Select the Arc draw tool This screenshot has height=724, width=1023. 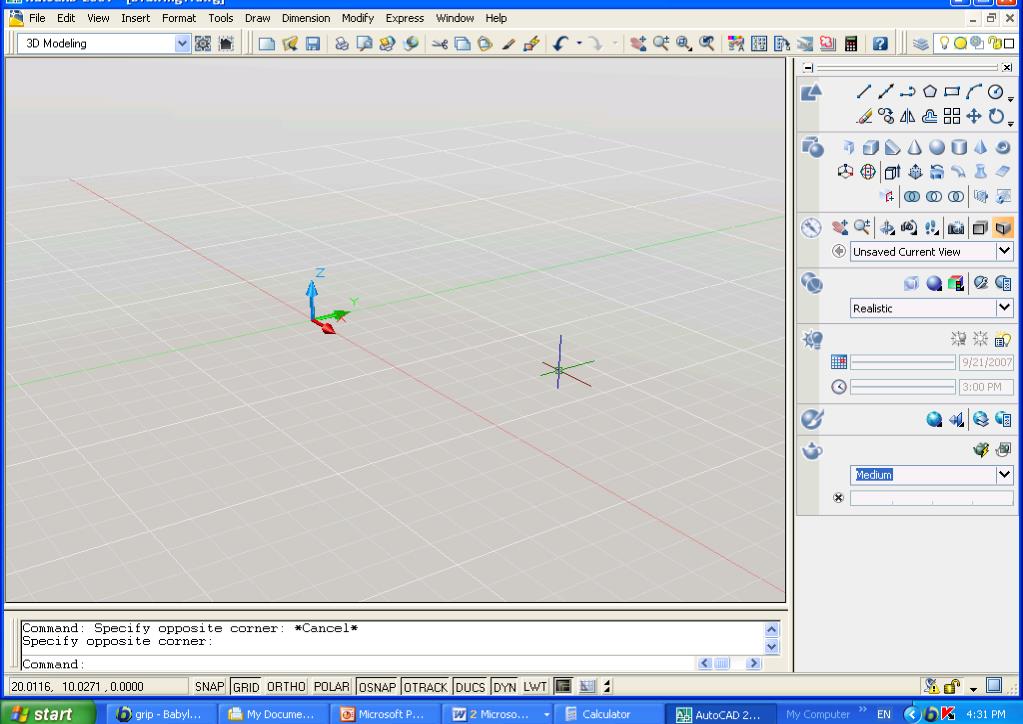[x=973, y=92]
